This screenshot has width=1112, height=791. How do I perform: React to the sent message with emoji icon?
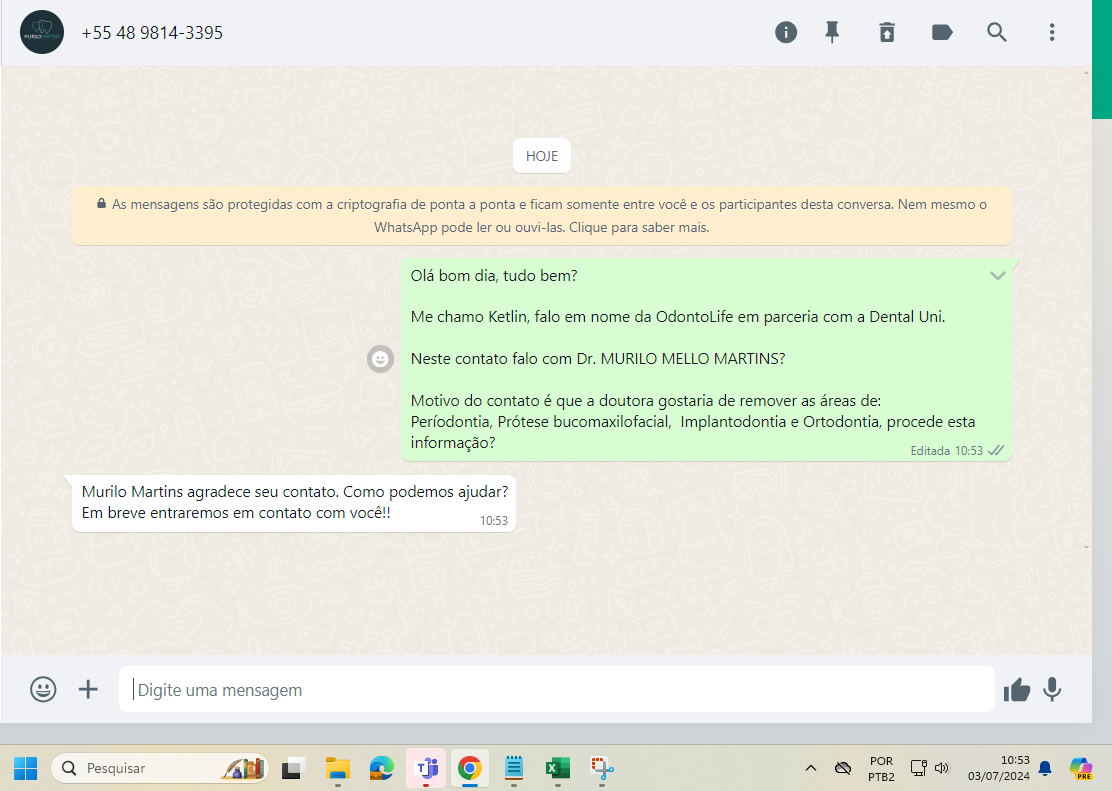point(380,359)
